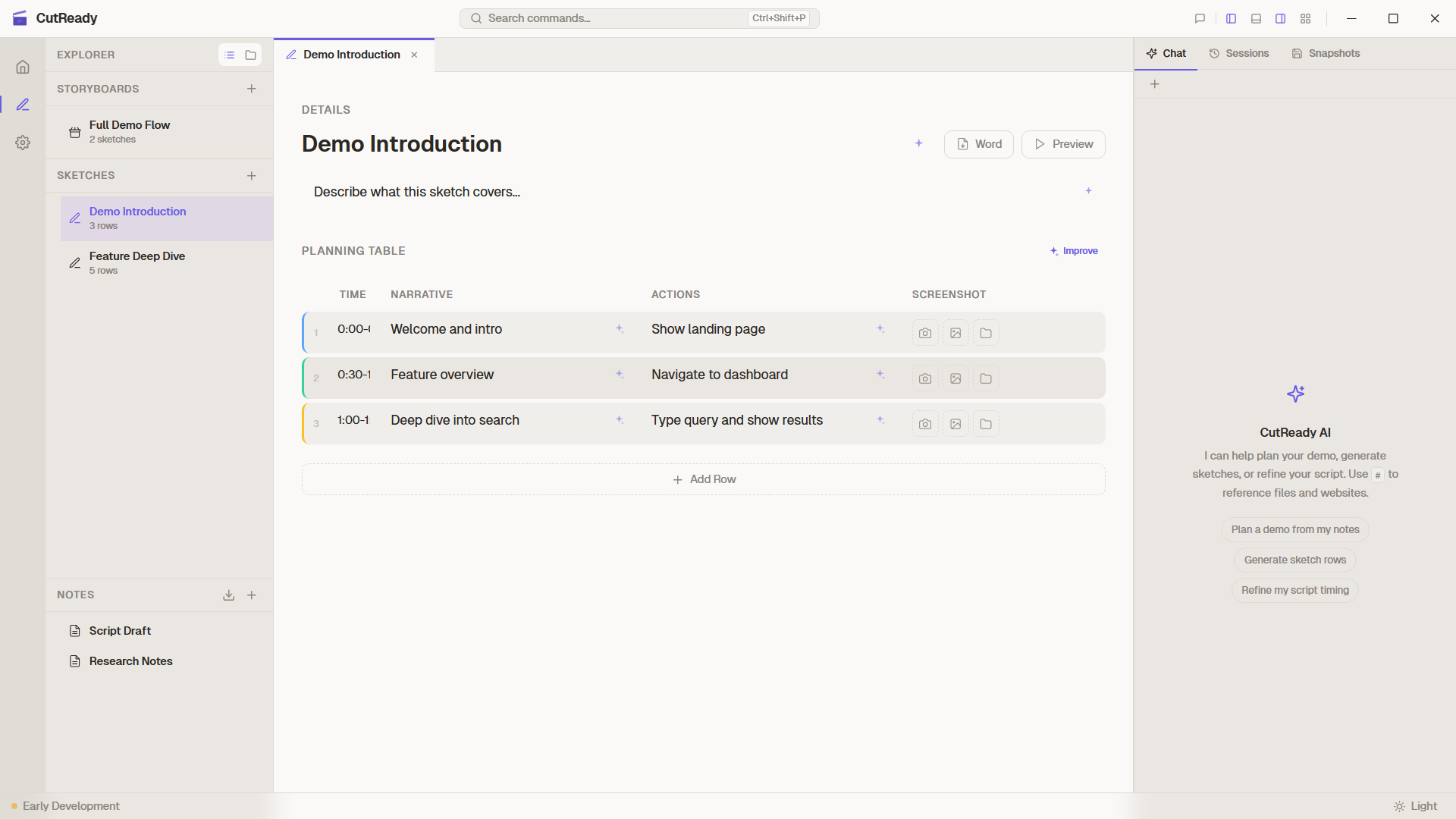Add a new sketch with the plus icon
1456x819 pixels.
[252, 175]
